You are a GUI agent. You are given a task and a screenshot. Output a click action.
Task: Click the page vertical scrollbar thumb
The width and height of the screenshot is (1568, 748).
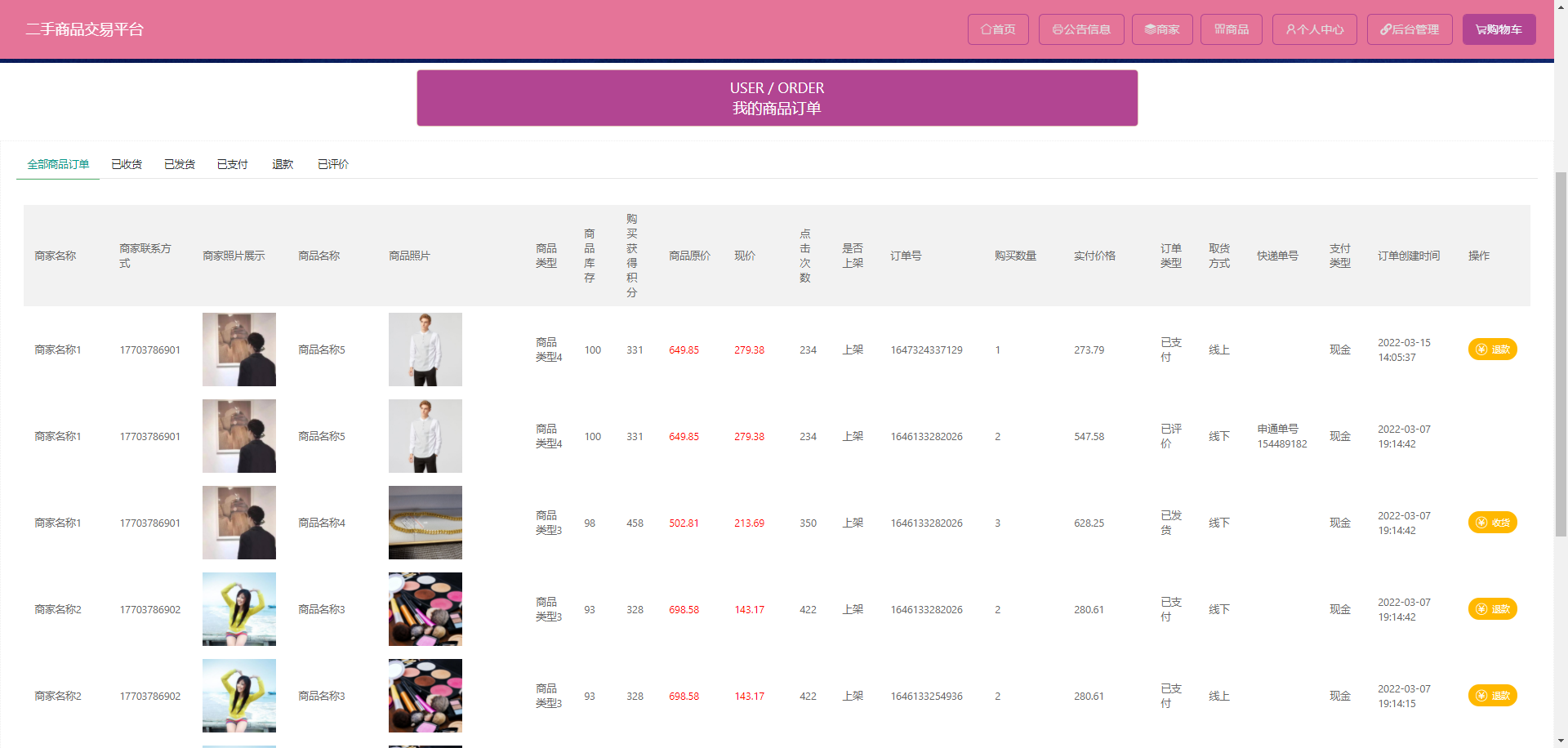(x=1561, y=354)
